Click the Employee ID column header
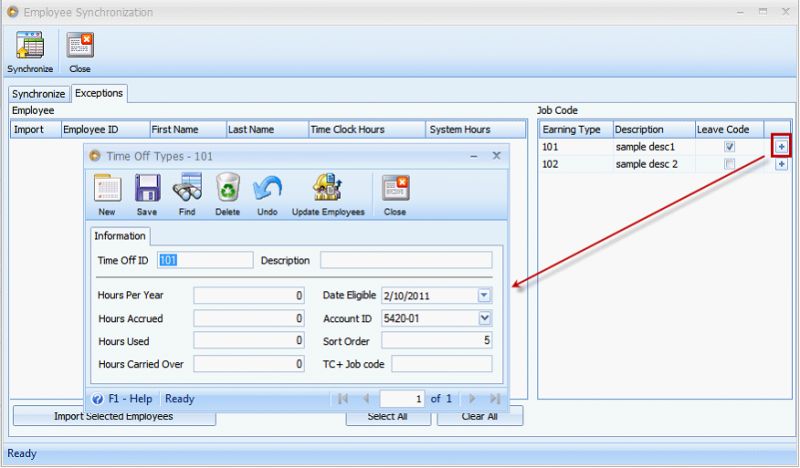 pos(106,130)
